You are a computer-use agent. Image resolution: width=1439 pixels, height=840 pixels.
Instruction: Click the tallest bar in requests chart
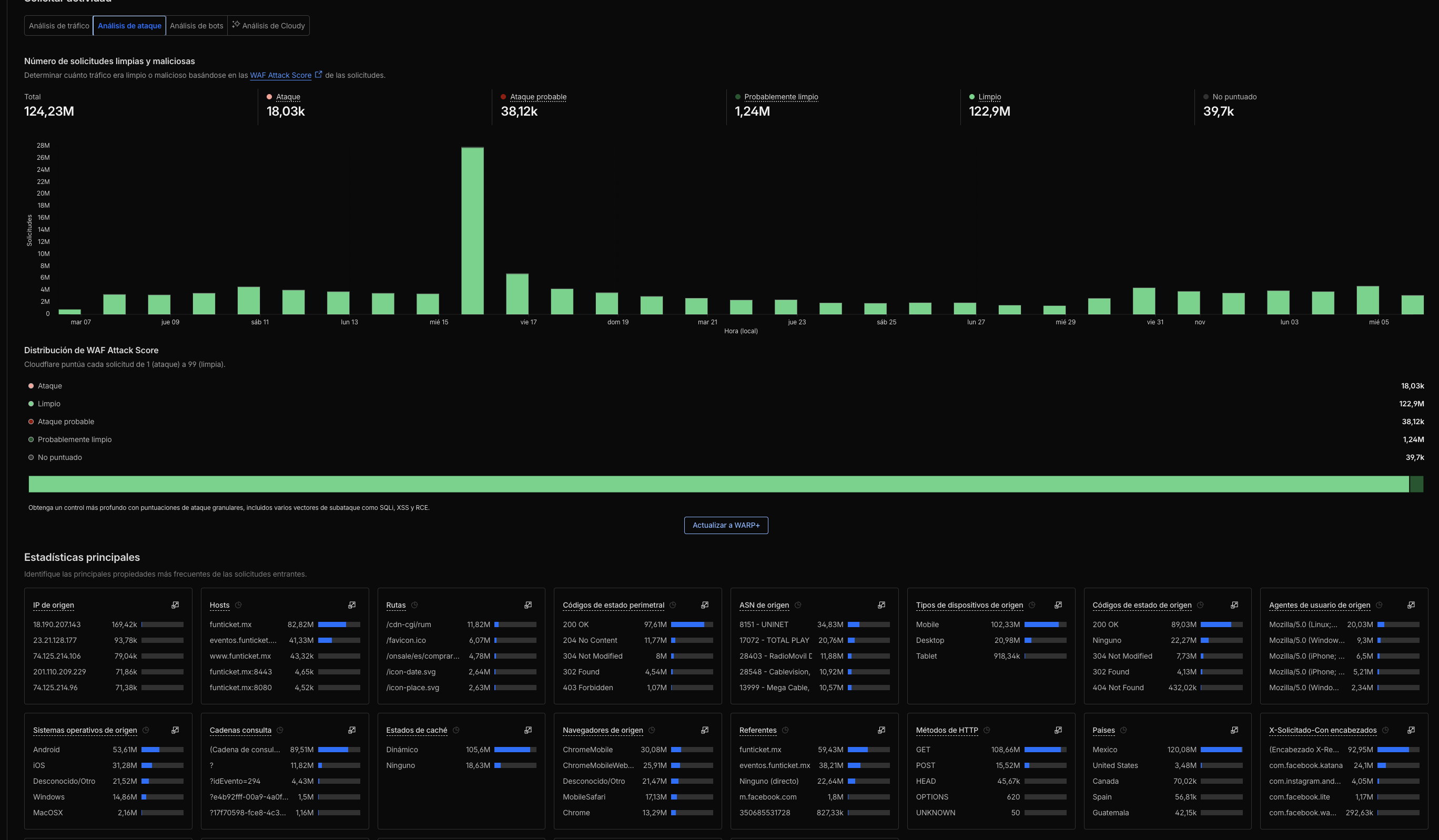[x=472, y=231]
